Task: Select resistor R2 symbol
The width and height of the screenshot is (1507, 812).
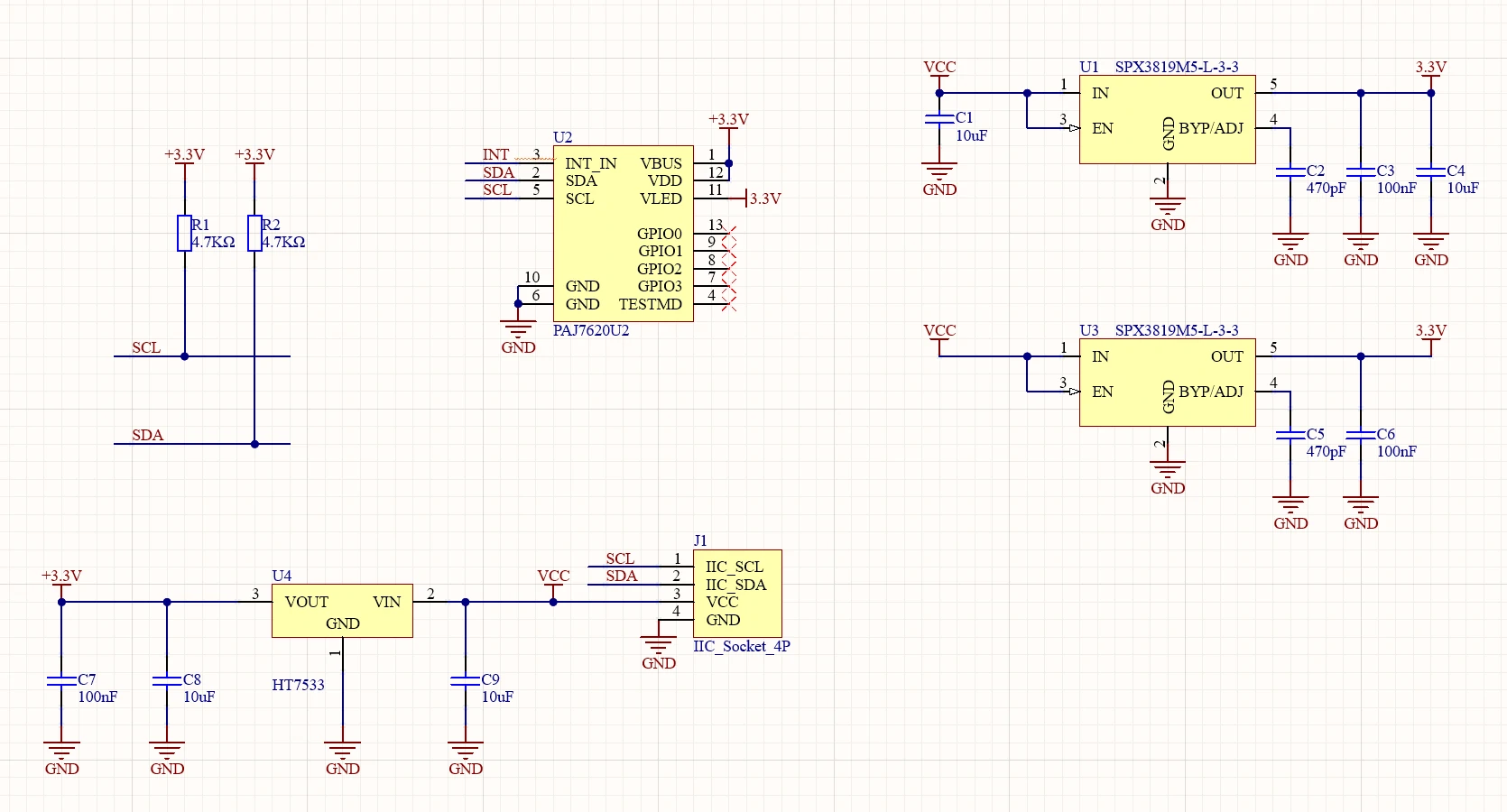Action: click(254, 233)
